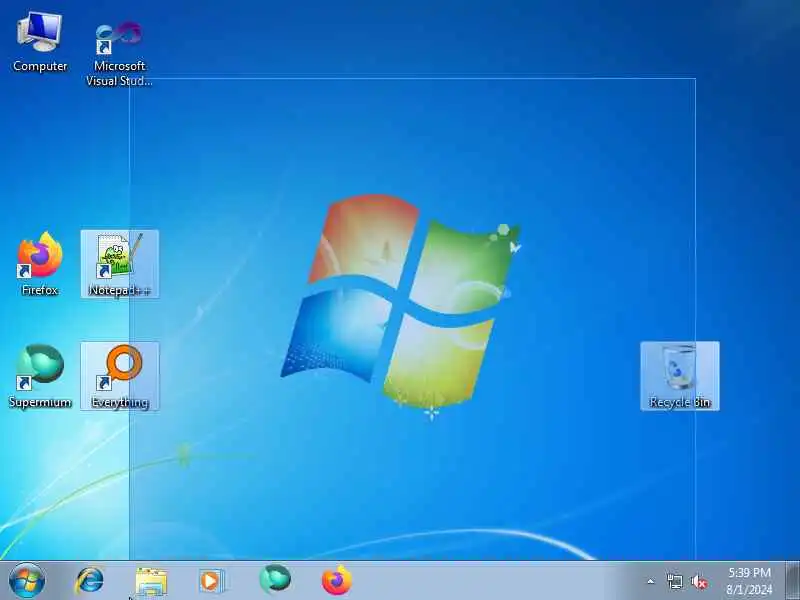Click the "Computer" icon label
Screen dimensions: 800x600
40,66
